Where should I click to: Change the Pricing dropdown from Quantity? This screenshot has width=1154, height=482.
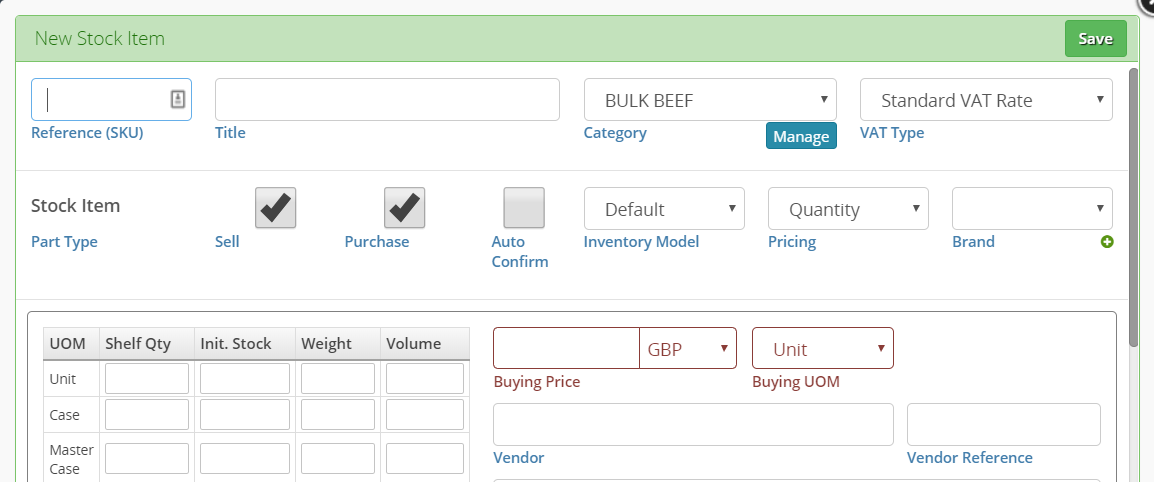[x=848, y=209]
